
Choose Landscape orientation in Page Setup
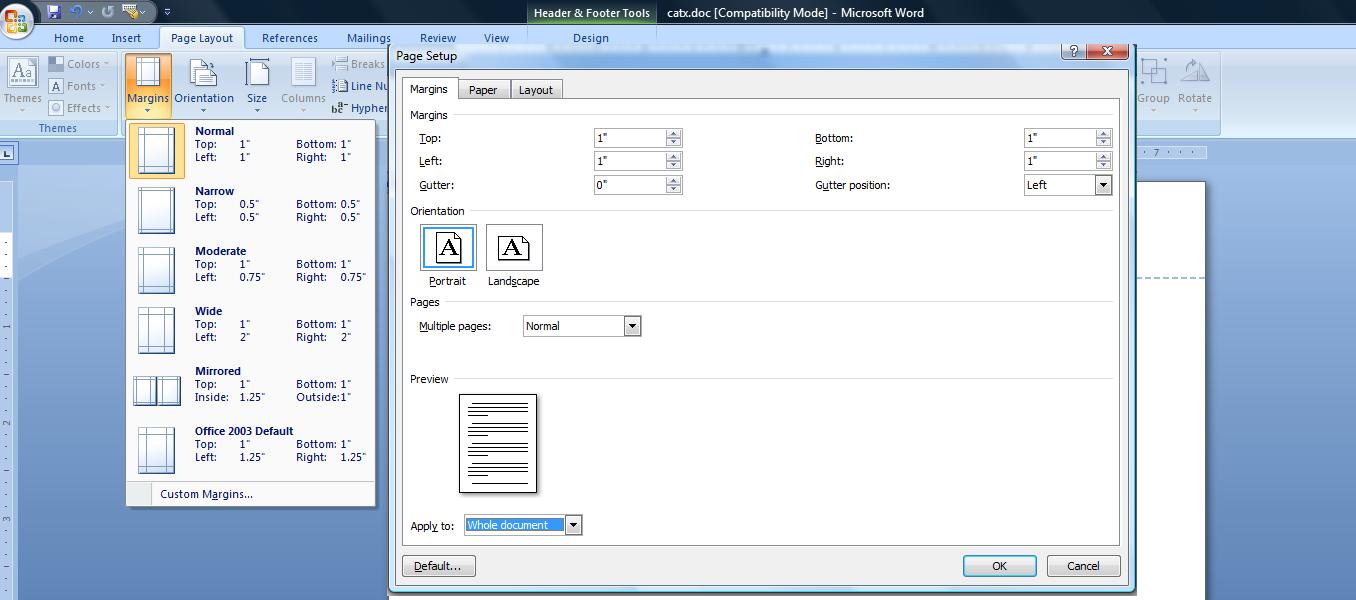[514, 256]
